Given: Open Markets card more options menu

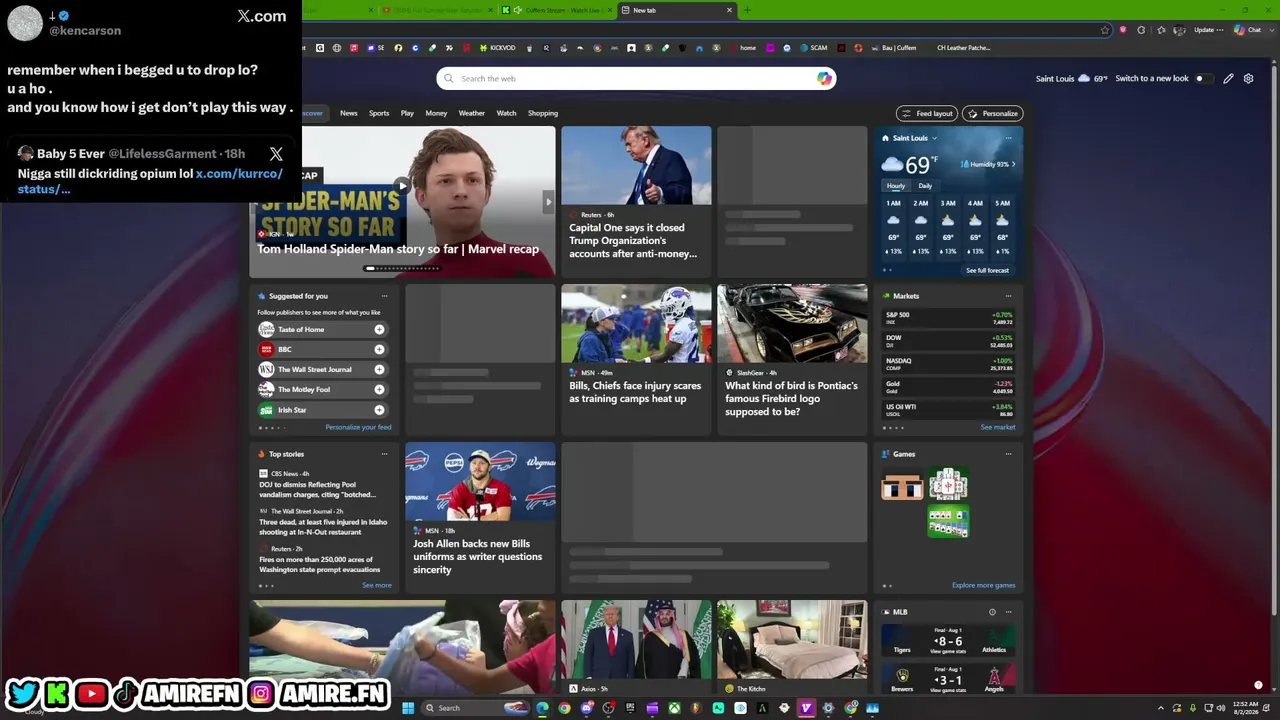Looking at the screenshot, I should (1008, 296).
